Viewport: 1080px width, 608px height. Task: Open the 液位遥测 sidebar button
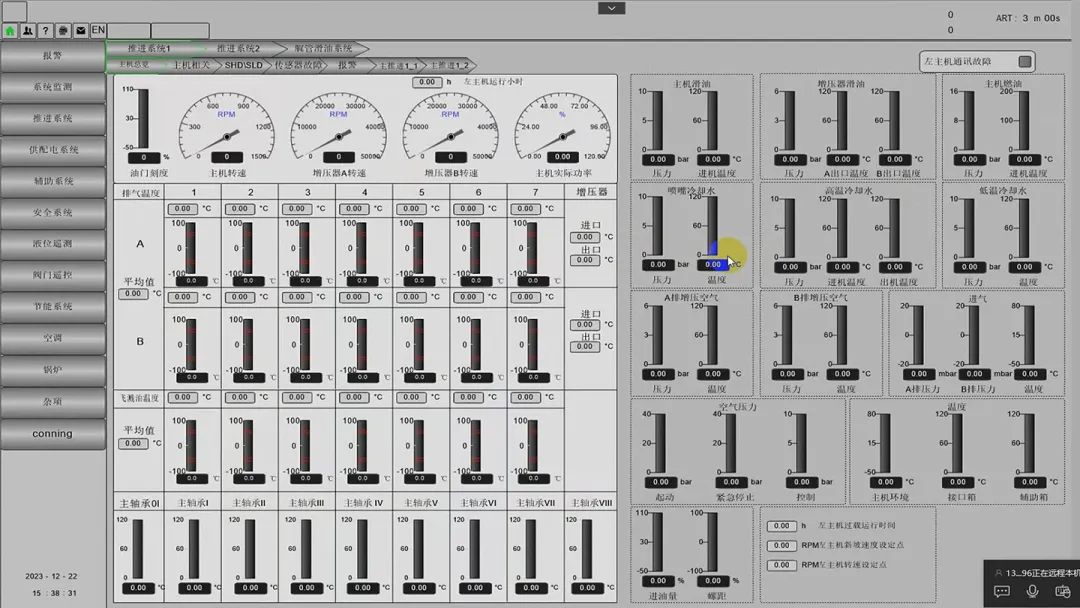click(x=53, y=244)
